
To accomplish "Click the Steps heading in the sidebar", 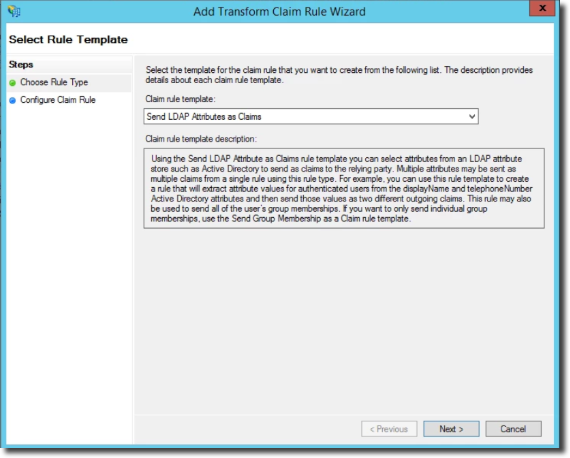I will pos(21,65).
